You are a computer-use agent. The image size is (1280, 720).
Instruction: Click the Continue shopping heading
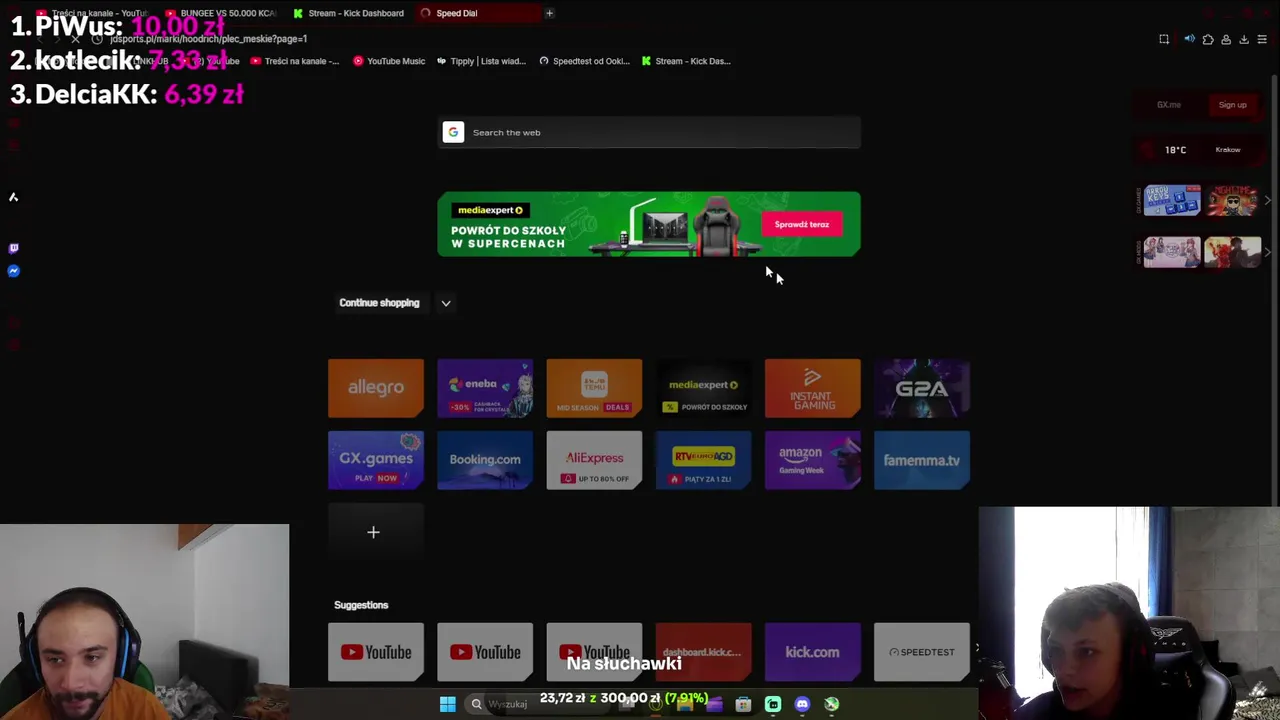pos(379,303)
